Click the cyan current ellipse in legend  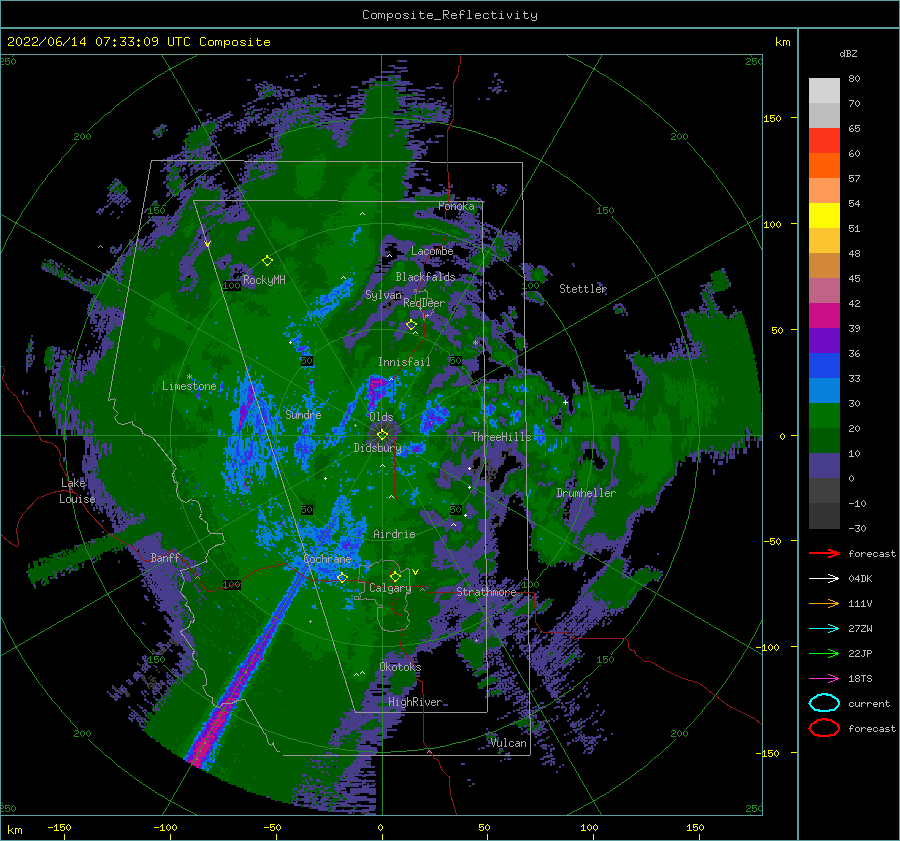pos(824,703)
